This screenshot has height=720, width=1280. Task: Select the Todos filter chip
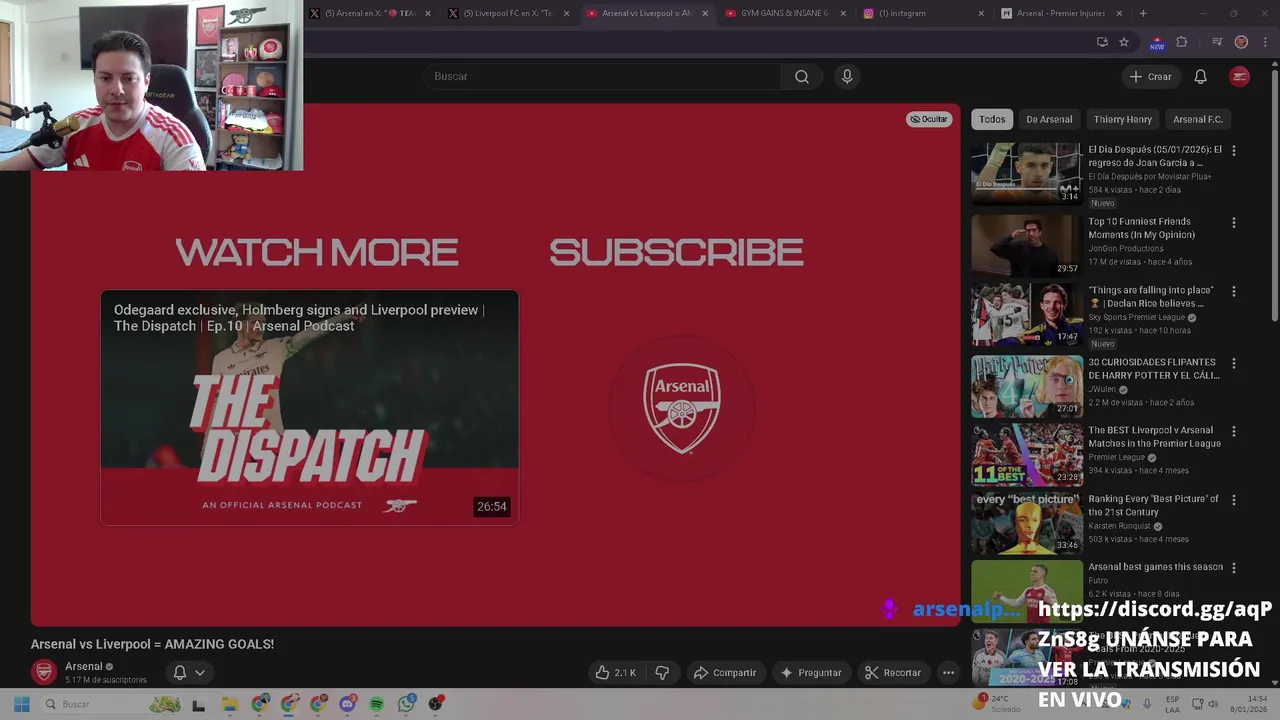click(992, 119)
